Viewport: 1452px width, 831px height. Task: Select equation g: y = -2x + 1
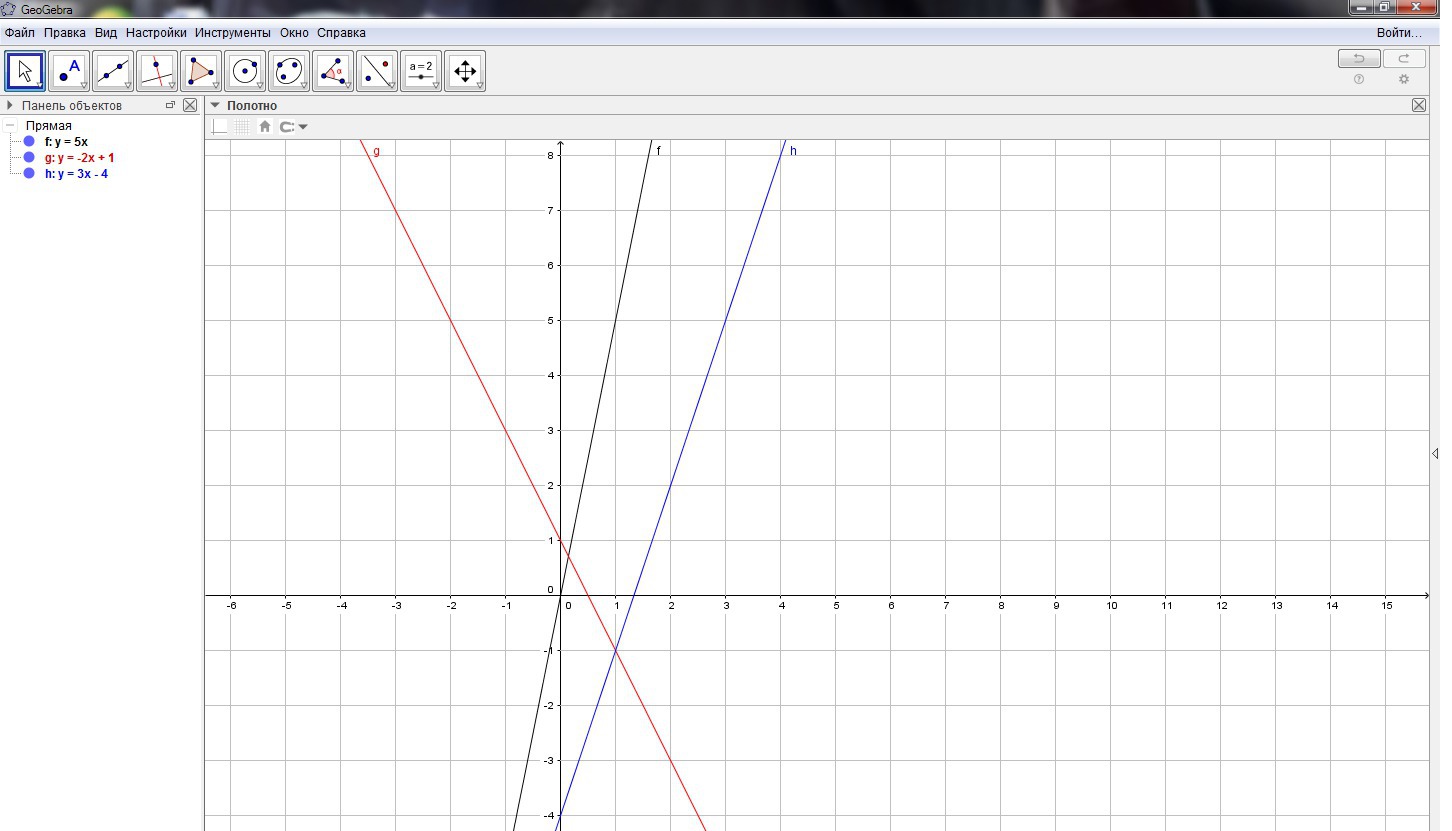[80, 158]
